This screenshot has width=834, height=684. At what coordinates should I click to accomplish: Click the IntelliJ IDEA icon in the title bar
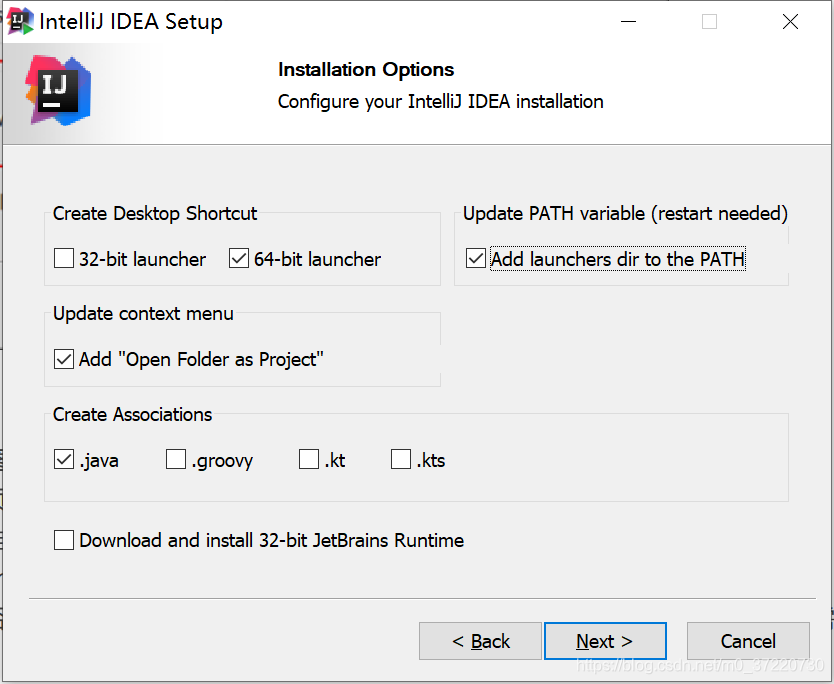(x=21, y=20)
